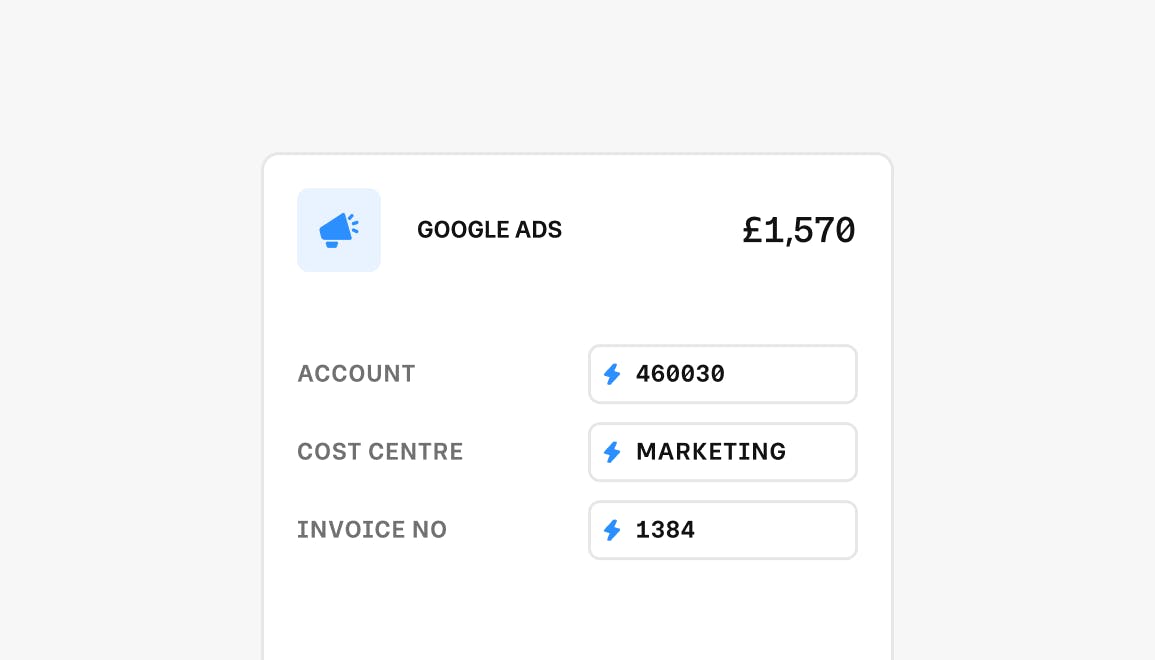Click the lightning bolt beside 1384

612,530
